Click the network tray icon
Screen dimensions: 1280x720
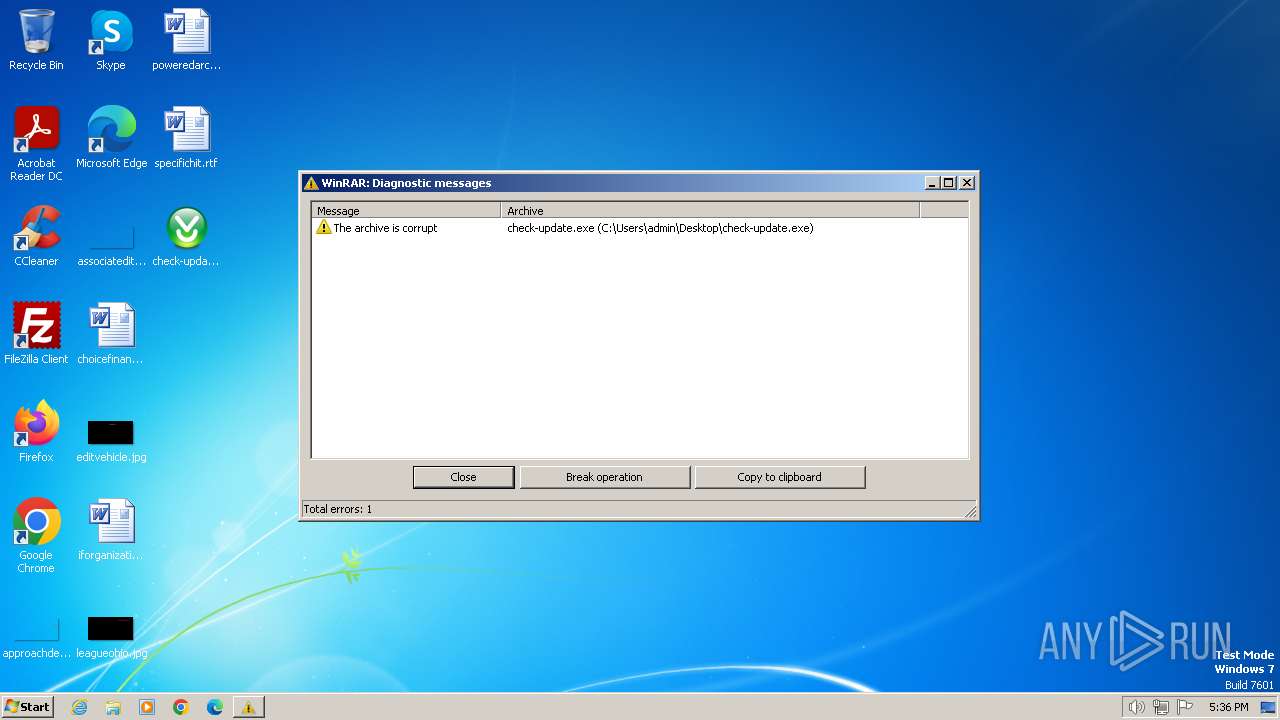(x=1161, y=707)
